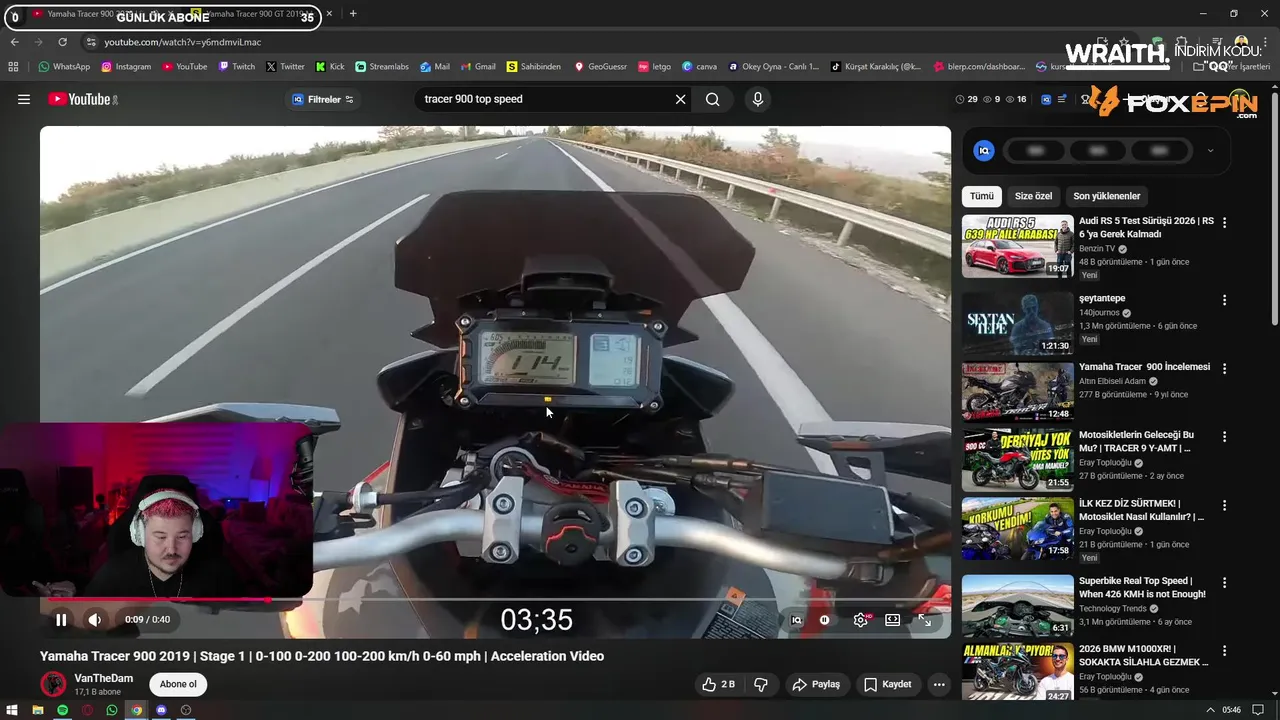The image size is (1280, 720).
Task: Click the IQ icon in the player controls
Action: (x=796, y=620)
